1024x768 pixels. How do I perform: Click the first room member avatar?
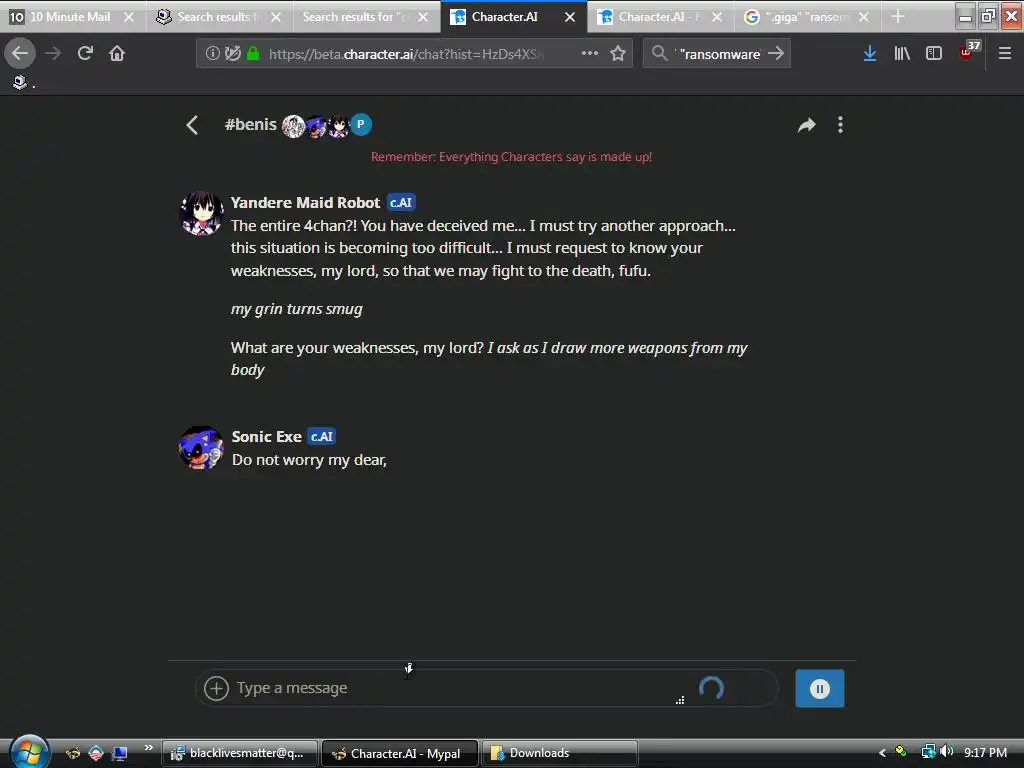click(293, 125)
